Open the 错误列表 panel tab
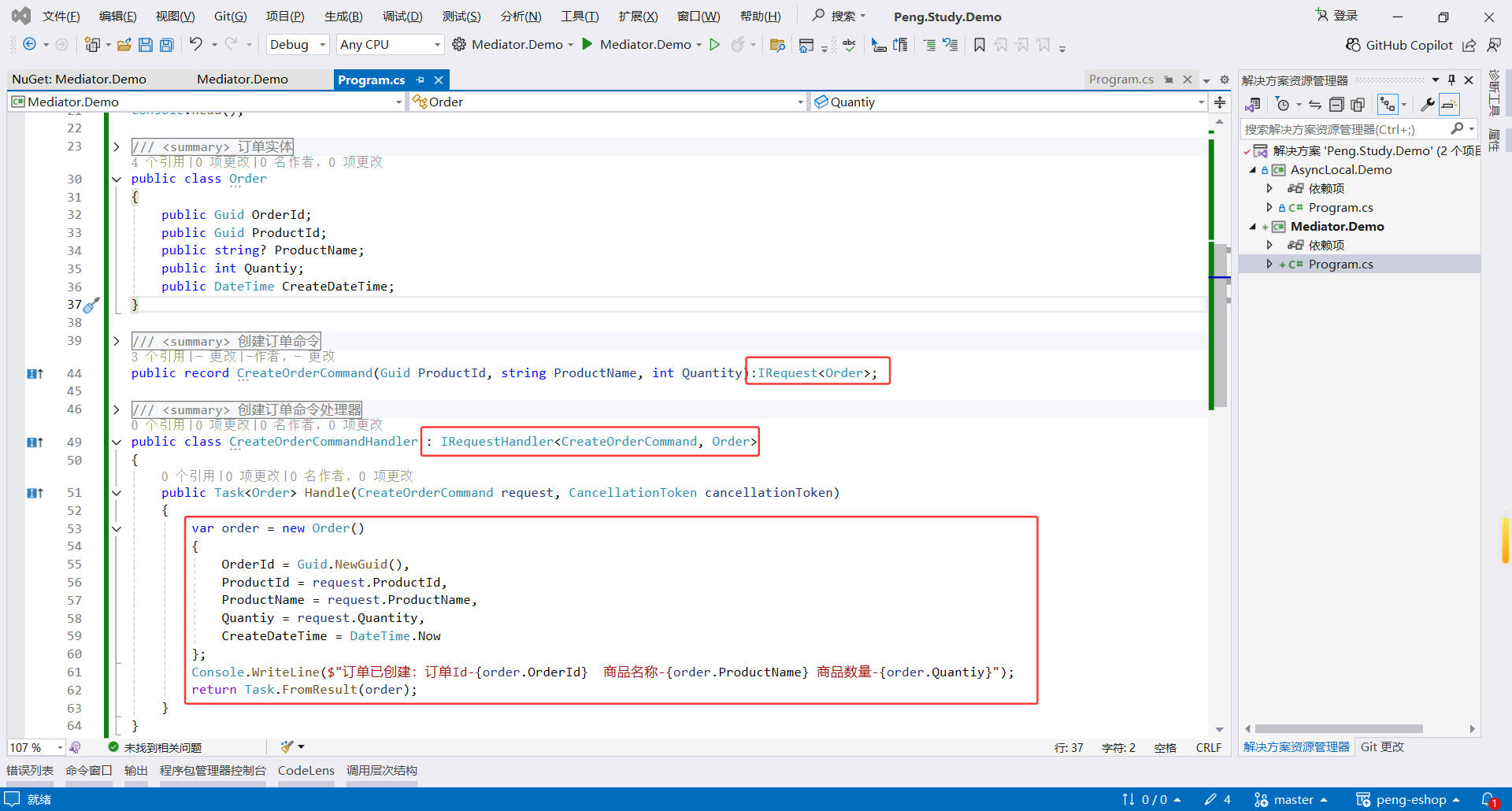This screenshot has height=811, width=1512. coord(30,770)
